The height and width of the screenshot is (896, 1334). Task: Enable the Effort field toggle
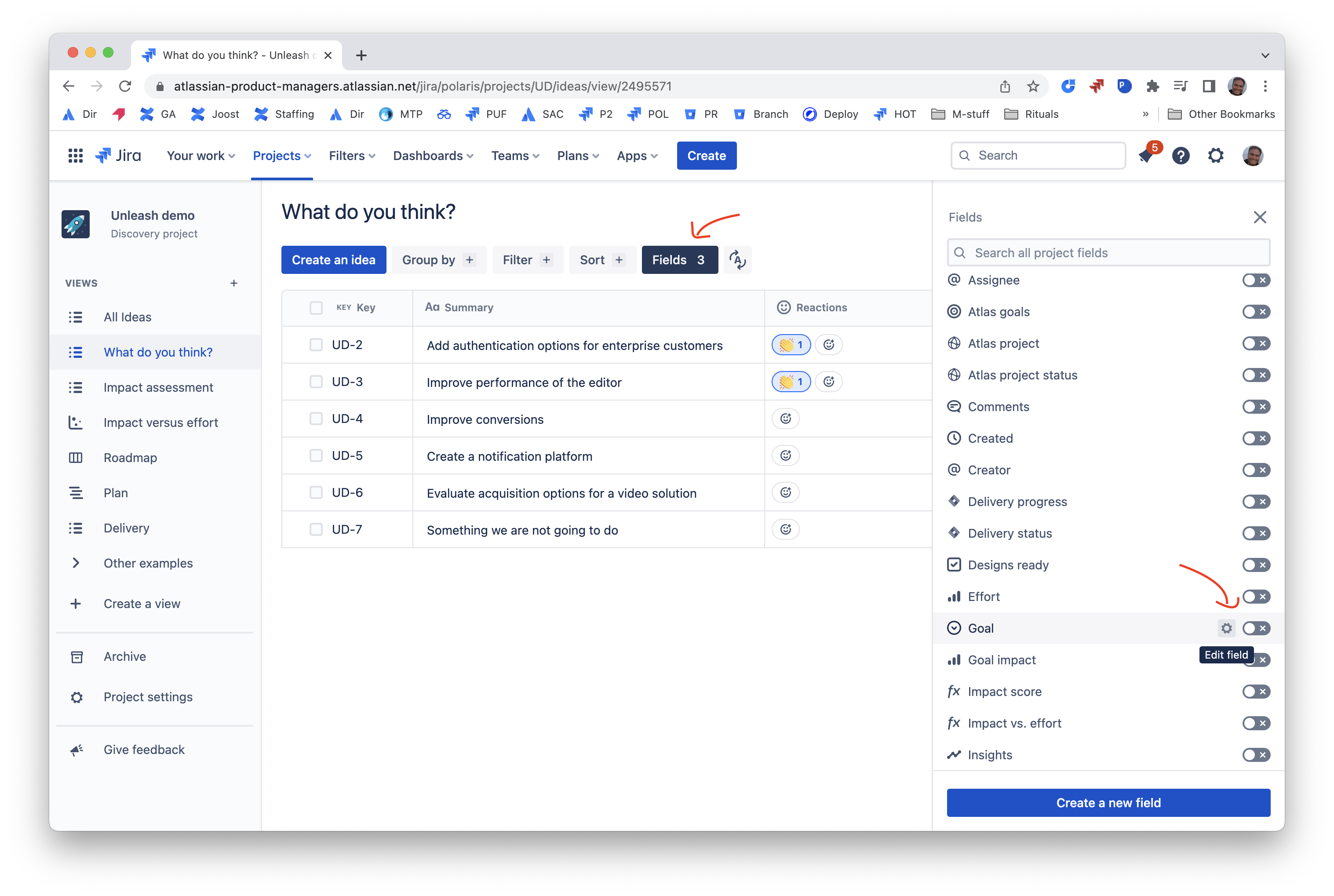[1256, 597]
